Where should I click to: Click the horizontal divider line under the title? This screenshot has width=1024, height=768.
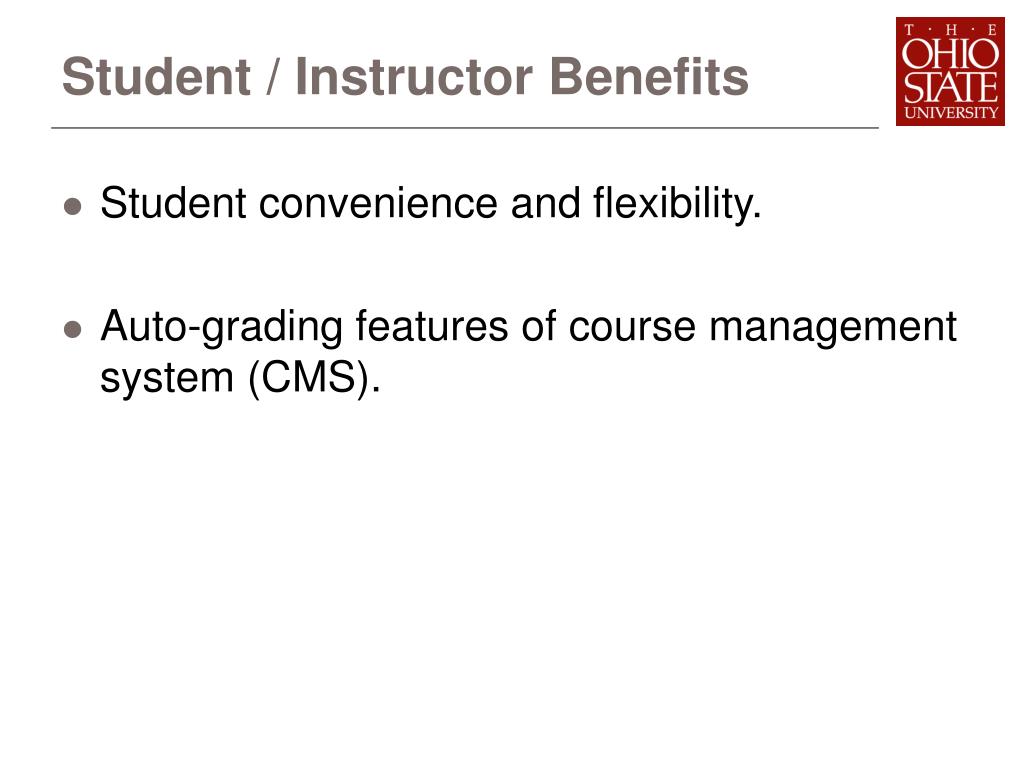(x=465, y=128)
